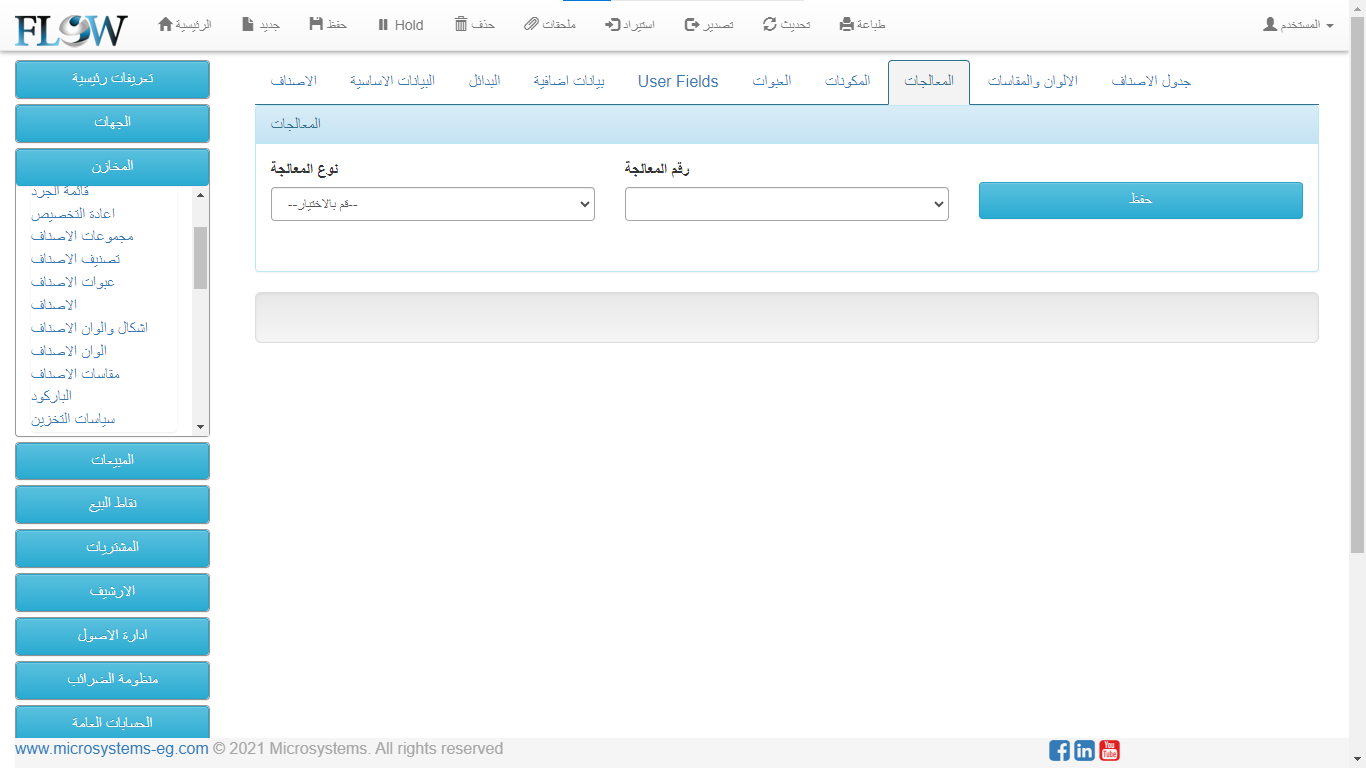This screenshot has width=1366, height=768.
Task: Switch to the المكونات tab
Action: 847,82
